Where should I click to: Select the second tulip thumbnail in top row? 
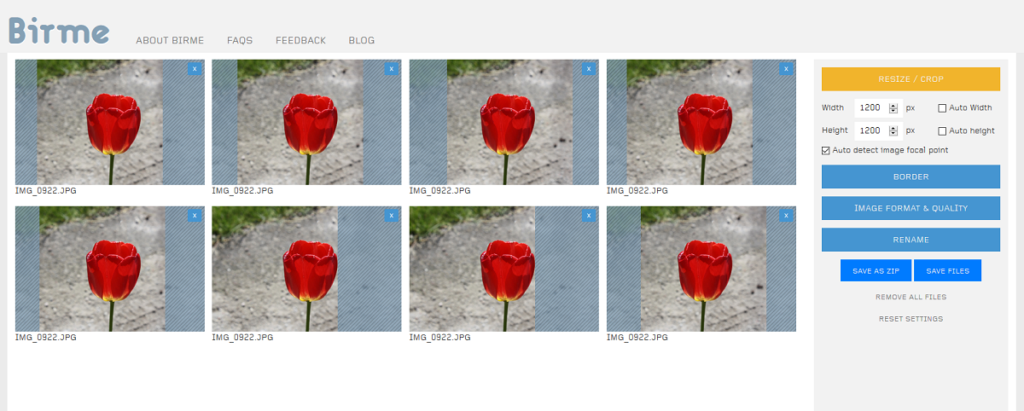click(306, 122)
